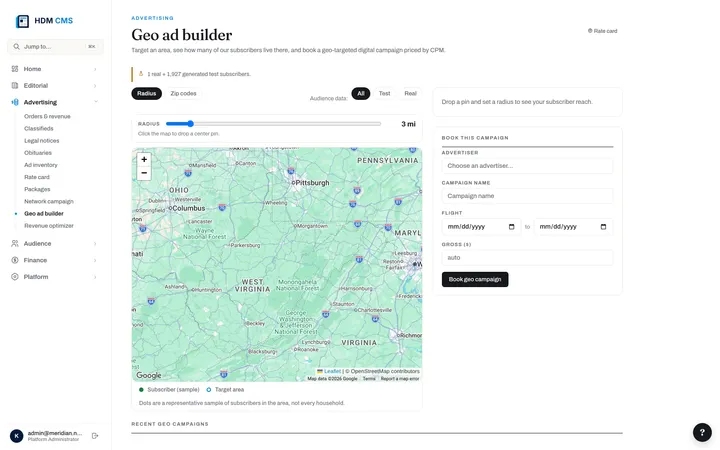The width and height of the screenshot is (720, 450).
Task: Open Packages in sidebar
Action: click(37, 189)
